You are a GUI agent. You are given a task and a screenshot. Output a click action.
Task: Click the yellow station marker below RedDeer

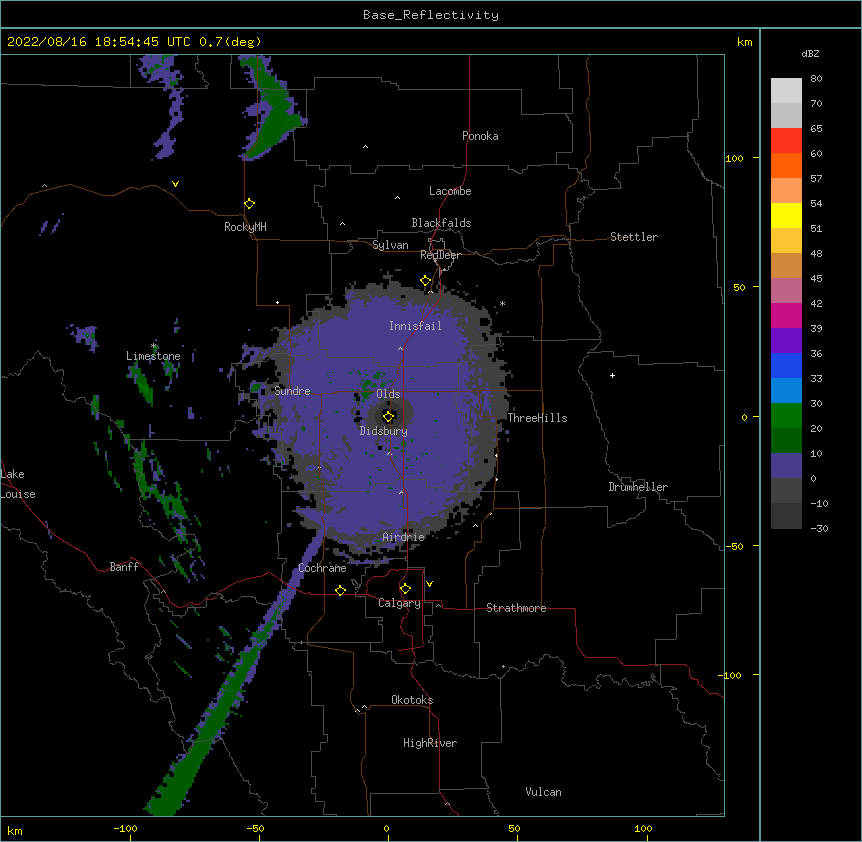pos(425,281)
